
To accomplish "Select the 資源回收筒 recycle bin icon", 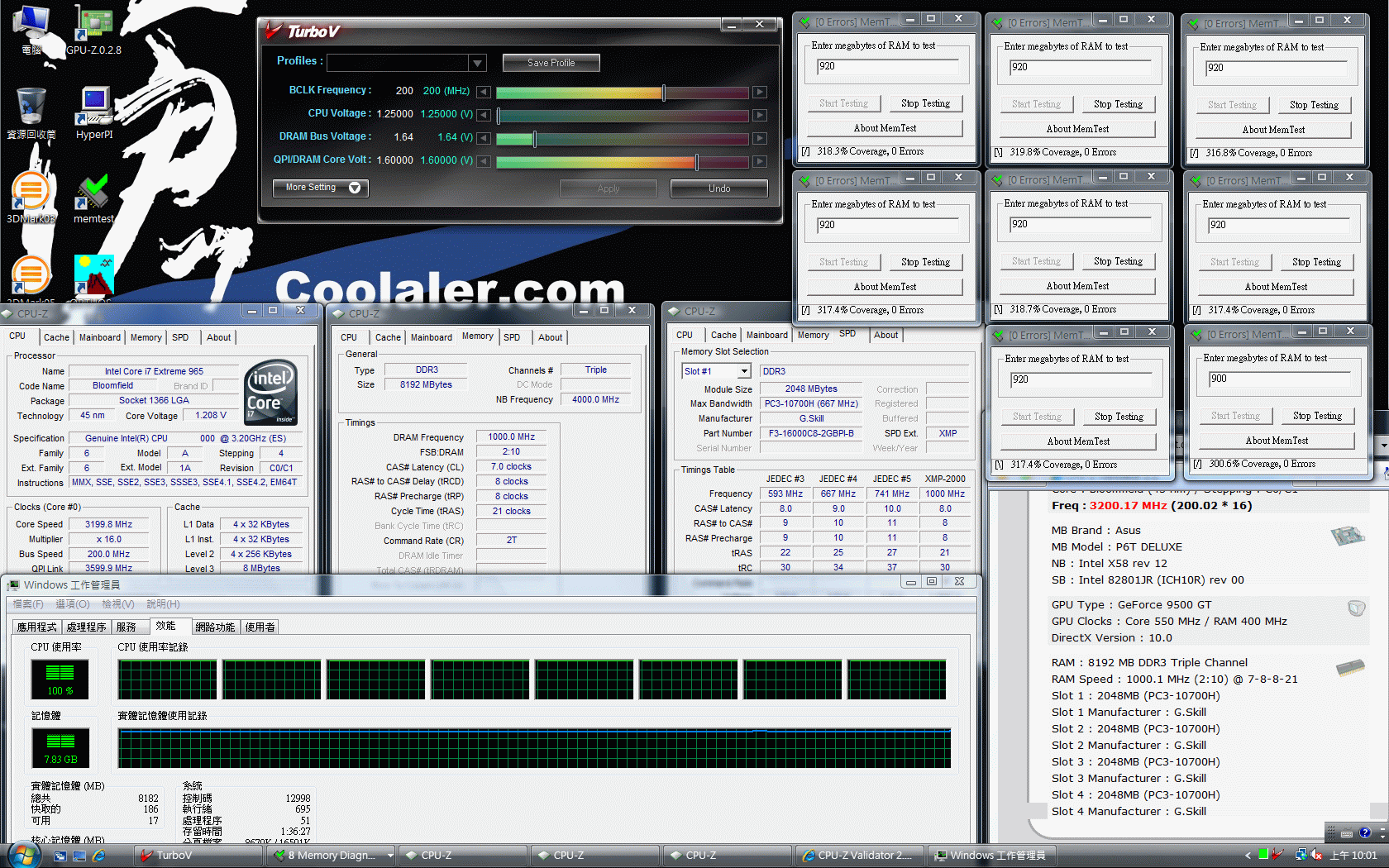I will point(31,113).
